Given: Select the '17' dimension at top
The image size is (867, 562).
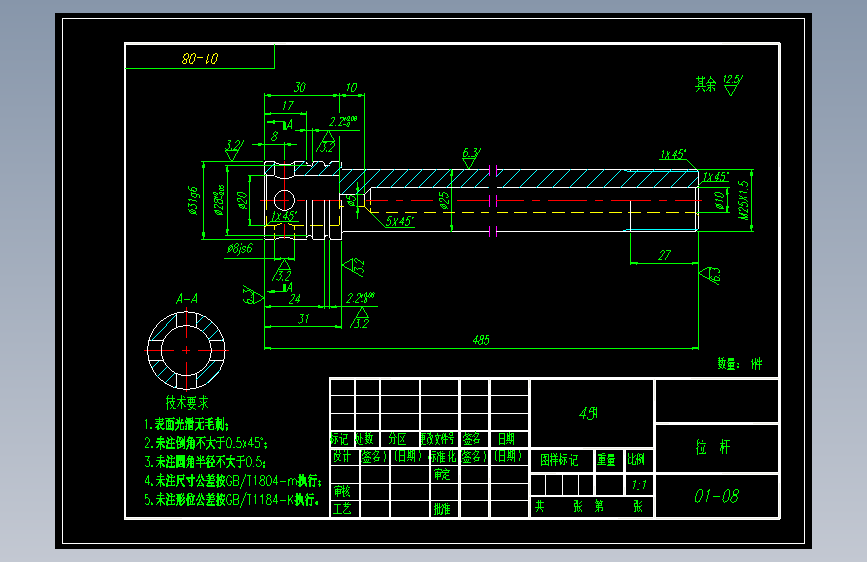Looking at the screenshot, I should pos(288,105).
